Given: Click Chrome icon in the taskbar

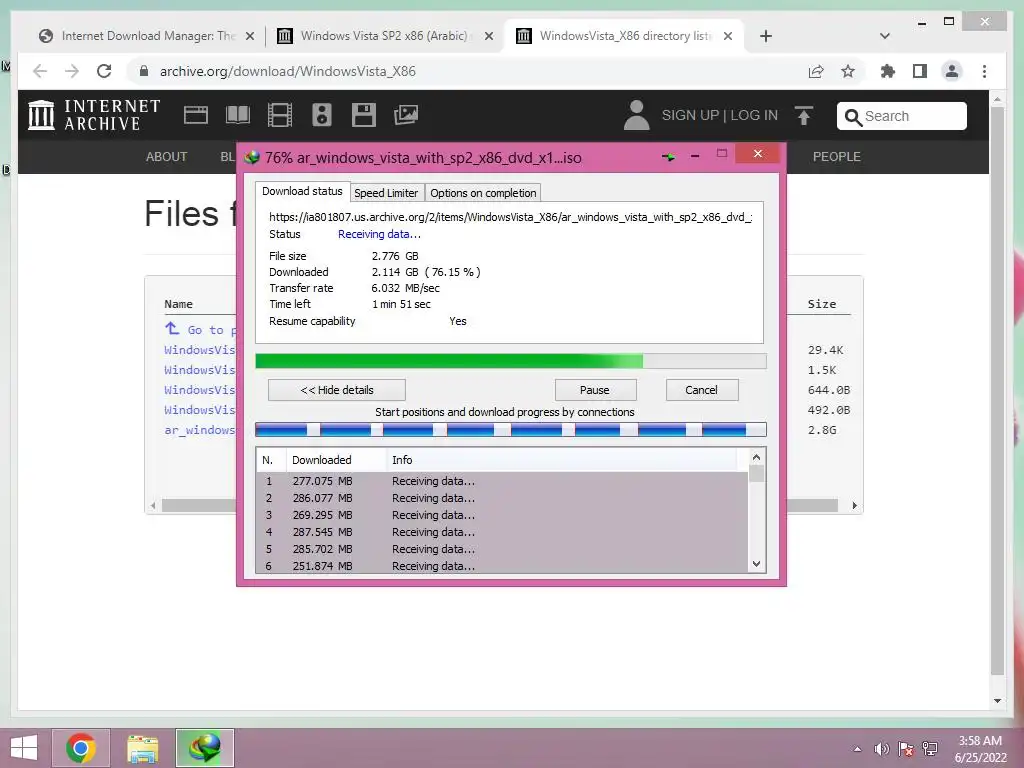Looking at the screenshot, I should [x=81, y=748].
